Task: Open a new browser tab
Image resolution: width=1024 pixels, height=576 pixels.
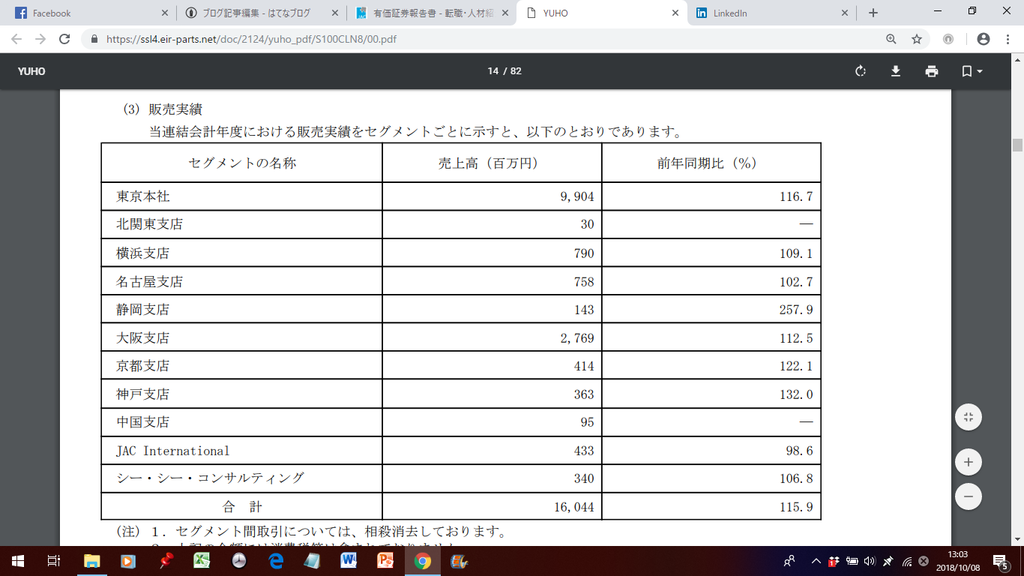Action: click(873, 13)
